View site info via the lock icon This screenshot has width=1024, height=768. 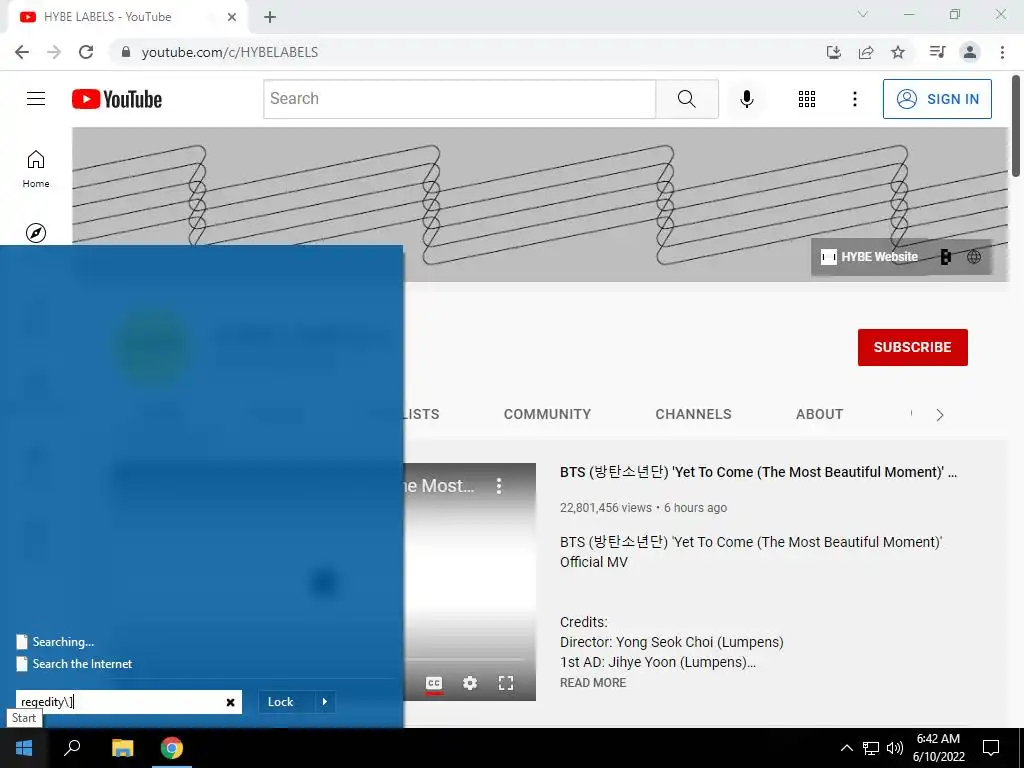pyautogui.click(x=126, y=52)
